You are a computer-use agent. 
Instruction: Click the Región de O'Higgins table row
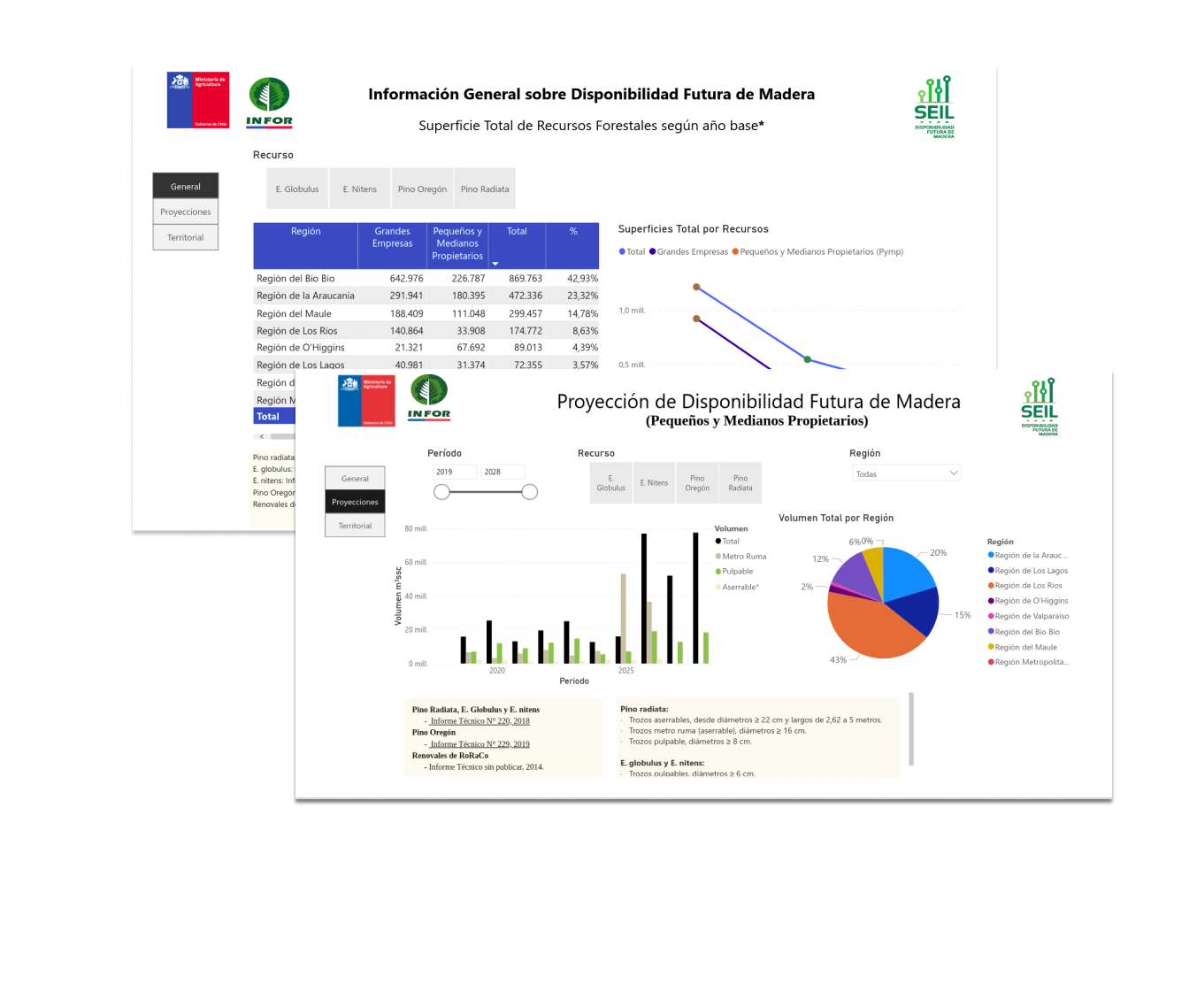coord(426,348)
